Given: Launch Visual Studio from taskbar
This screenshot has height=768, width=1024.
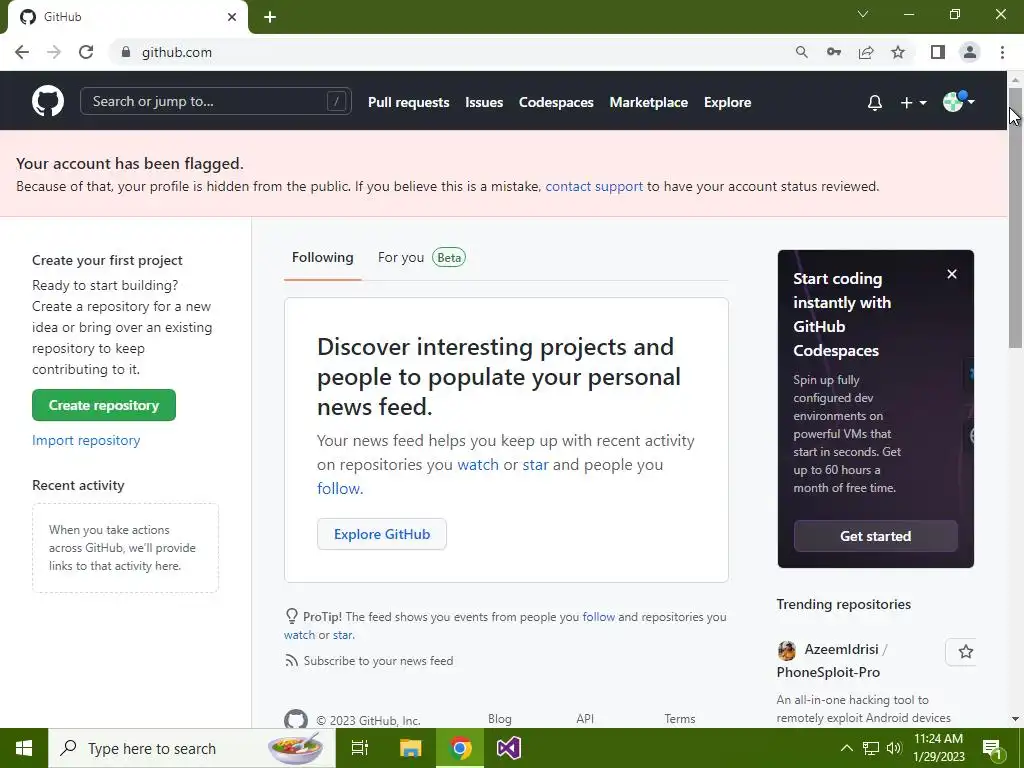Looking at the screenshot, I should 509,748.
